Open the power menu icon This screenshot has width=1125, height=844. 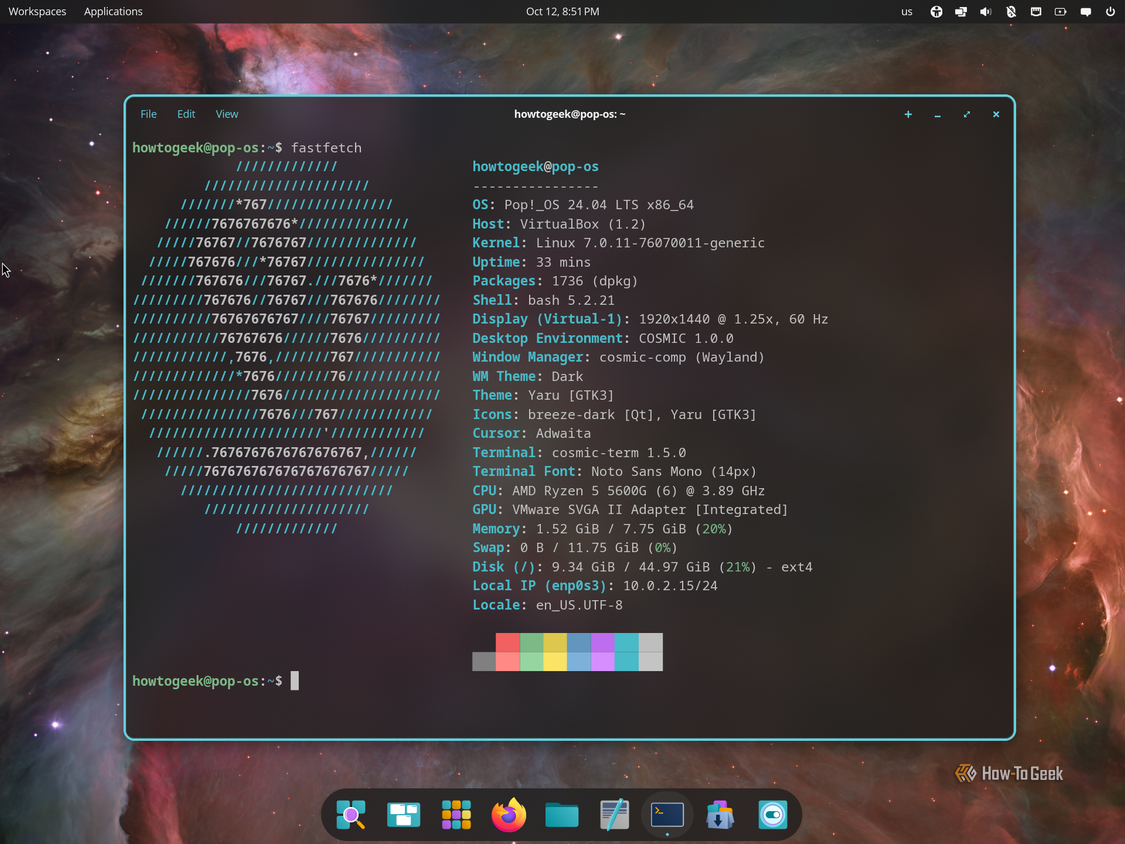(1111, 11)
